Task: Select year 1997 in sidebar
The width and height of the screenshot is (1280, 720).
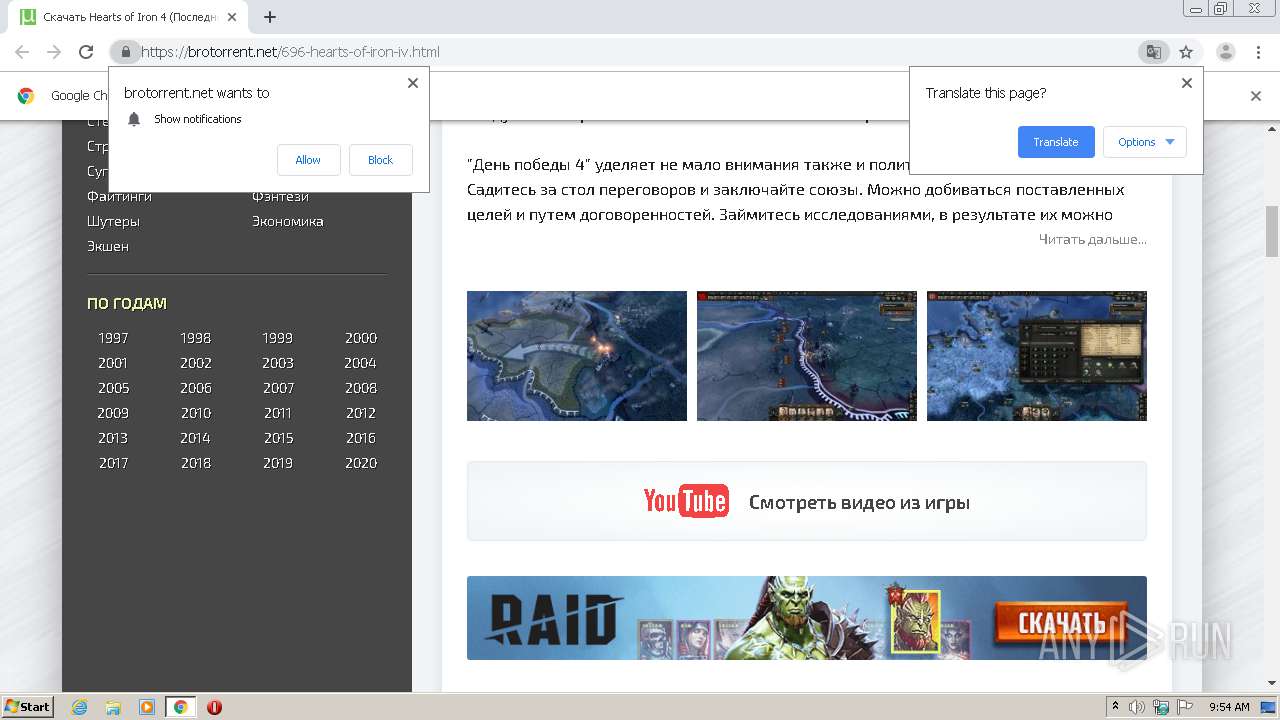Action: [x=113, y=338]
